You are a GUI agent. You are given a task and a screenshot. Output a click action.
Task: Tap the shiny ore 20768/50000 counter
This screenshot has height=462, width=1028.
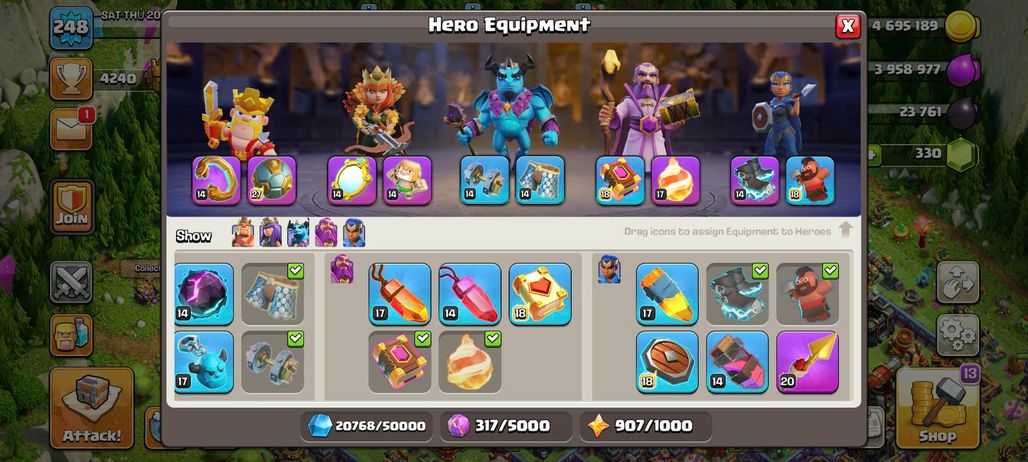[x=367, y=426]
